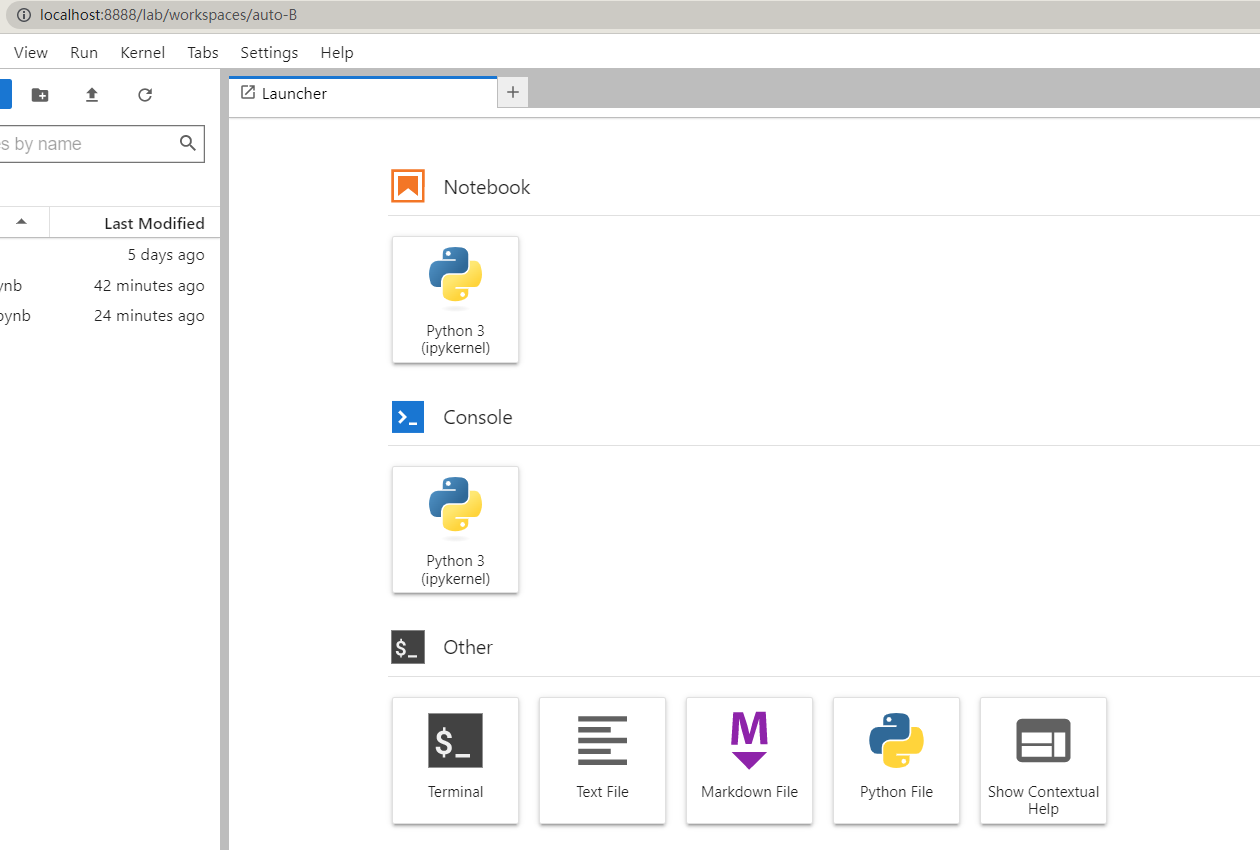Viewport: 1260px width, 850px height.
Task: Toggle name sort order arrow
Action: coord(21,222)
